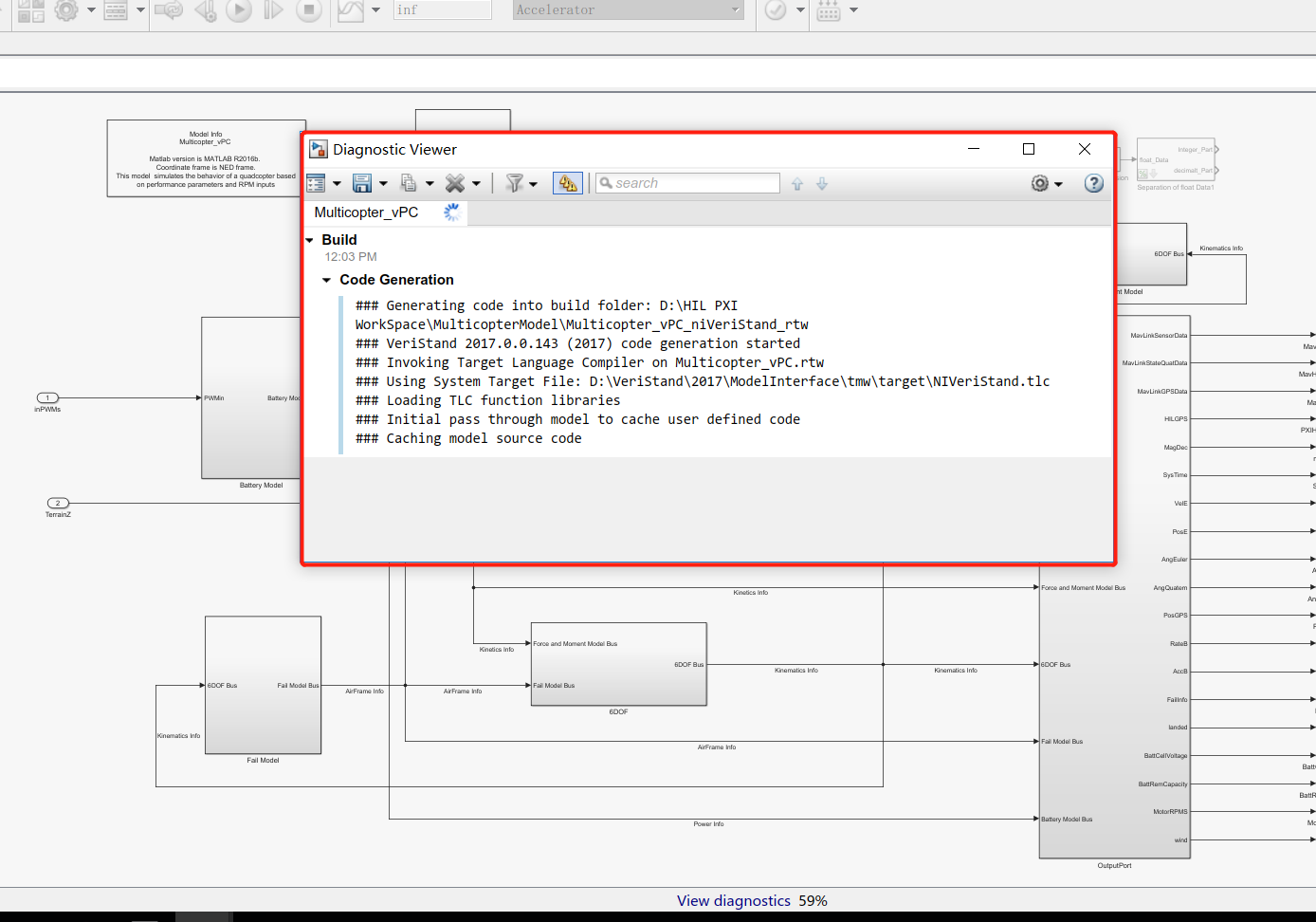Maximize the Diagnostic Viewer window

tap(1029, 149)
